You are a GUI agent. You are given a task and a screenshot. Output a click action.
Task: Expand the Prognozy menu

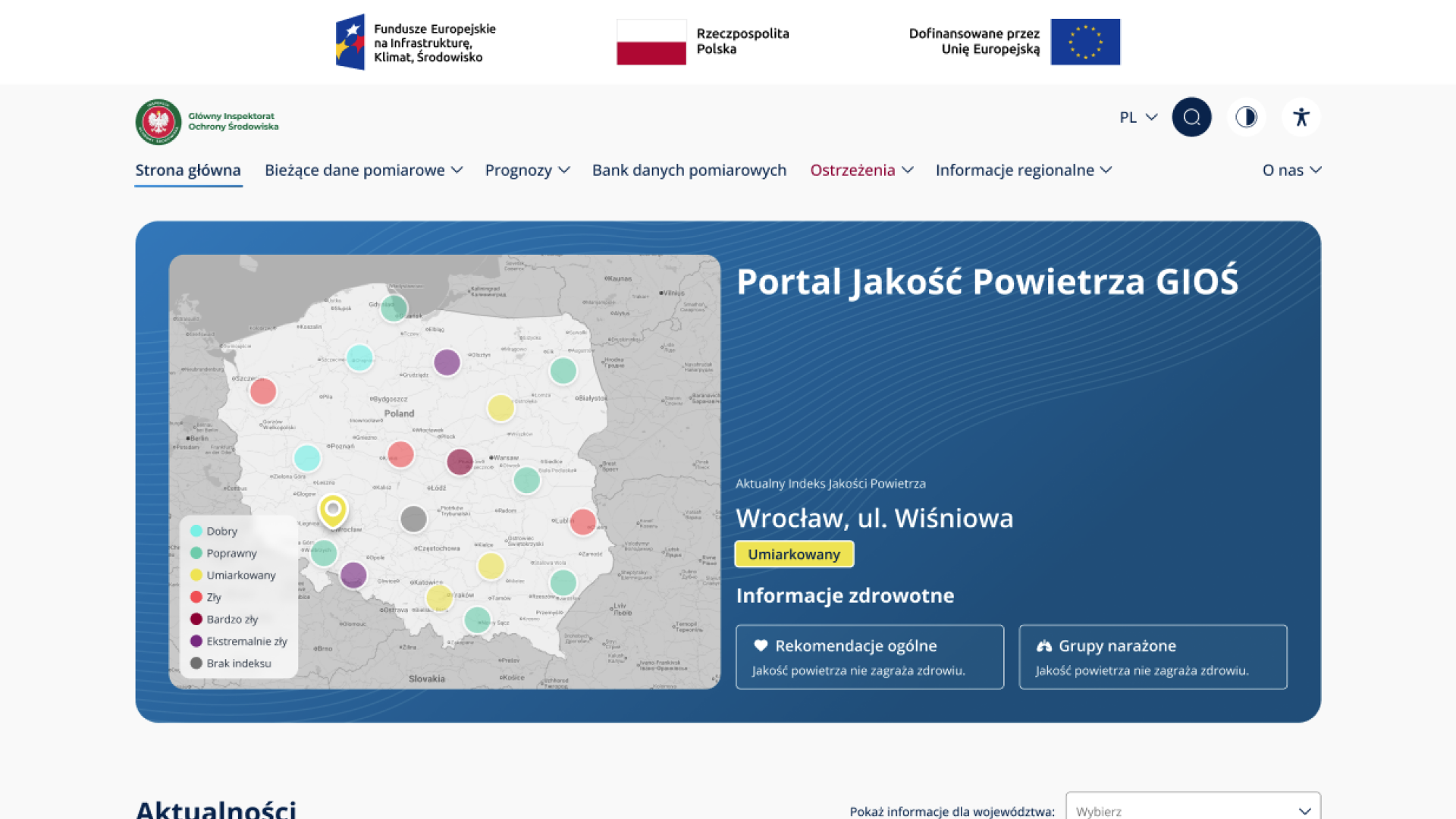pos(527,171)
